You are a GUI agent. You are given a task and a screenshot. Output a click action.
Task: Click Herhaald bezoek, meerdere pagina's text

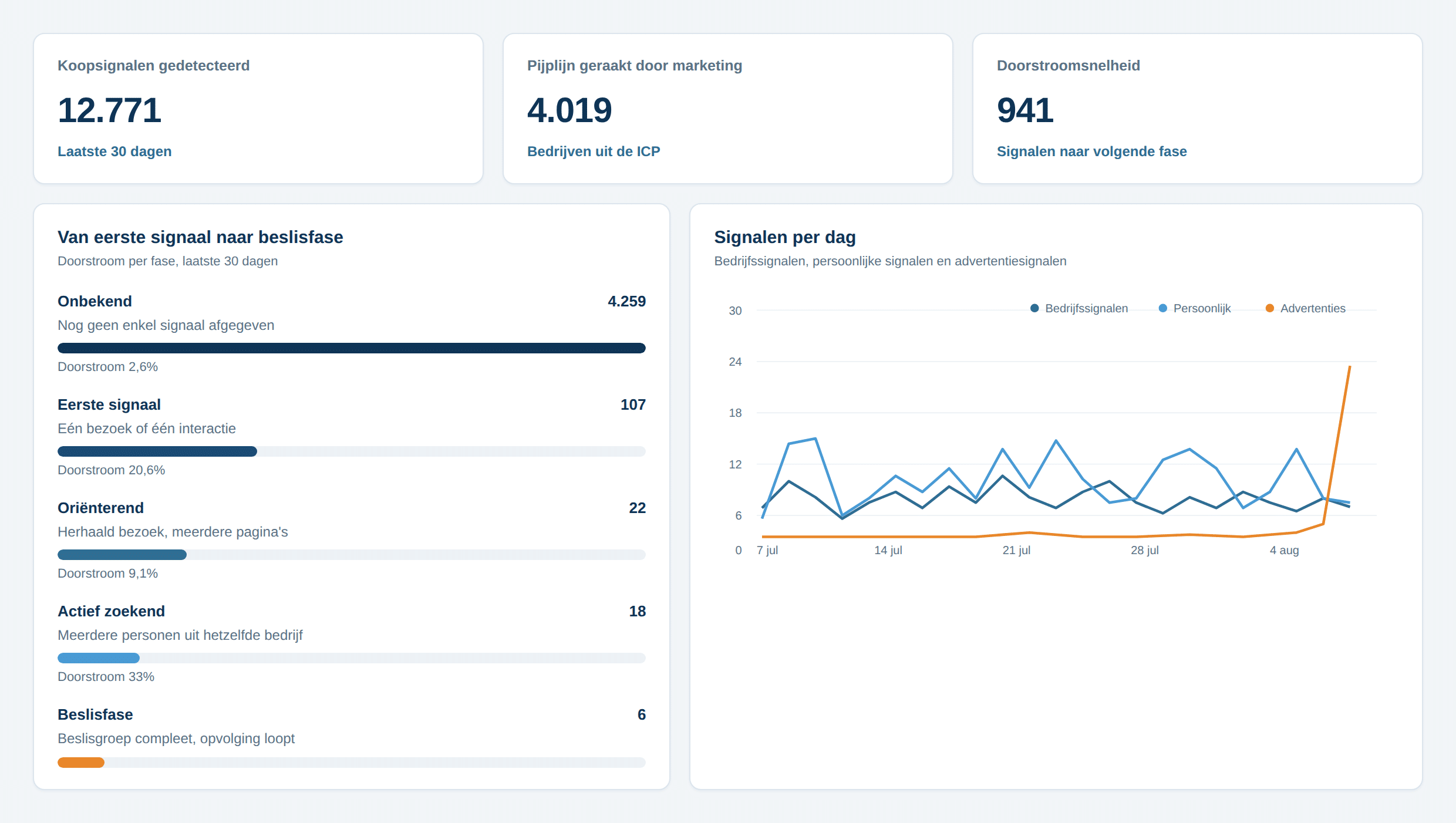(x=173, y=532)
